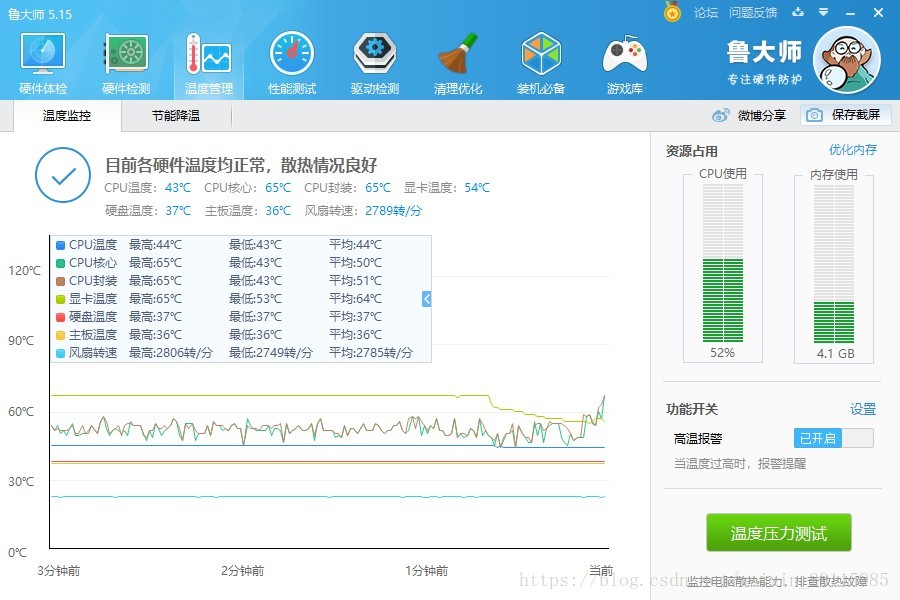900x600 pixels.
Task: Toggle CPU核心 green legend swatch
Action: [60, 263]
